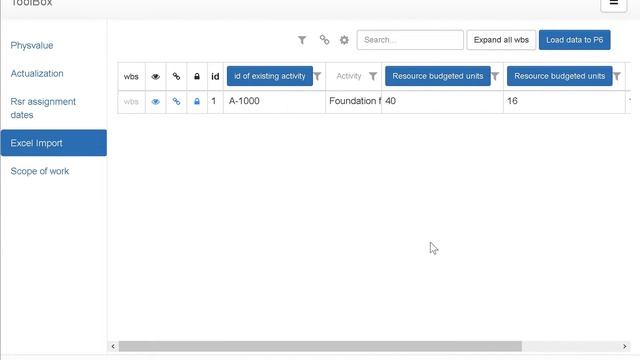Open the second Resource budgeted units column selector
The height and width of the screenshot is (360, 640).
(x=560, y=76)
